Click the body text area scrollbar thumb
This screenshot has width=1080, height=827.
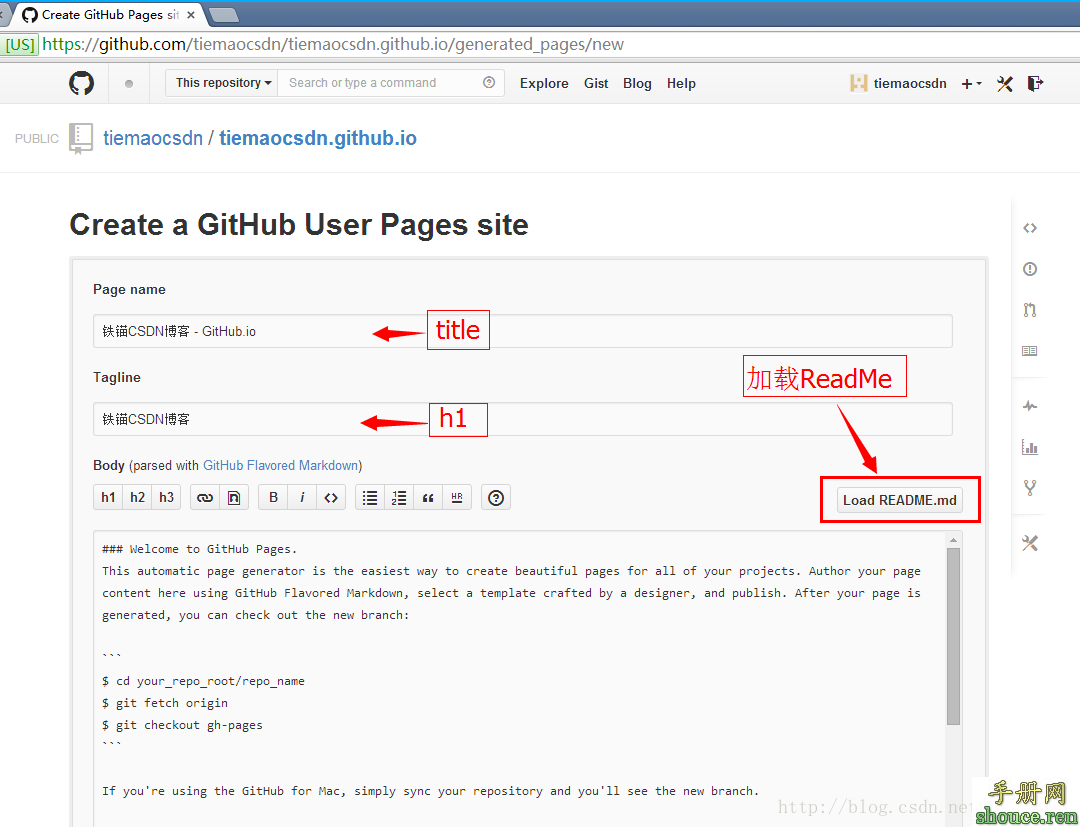point(953,636)
